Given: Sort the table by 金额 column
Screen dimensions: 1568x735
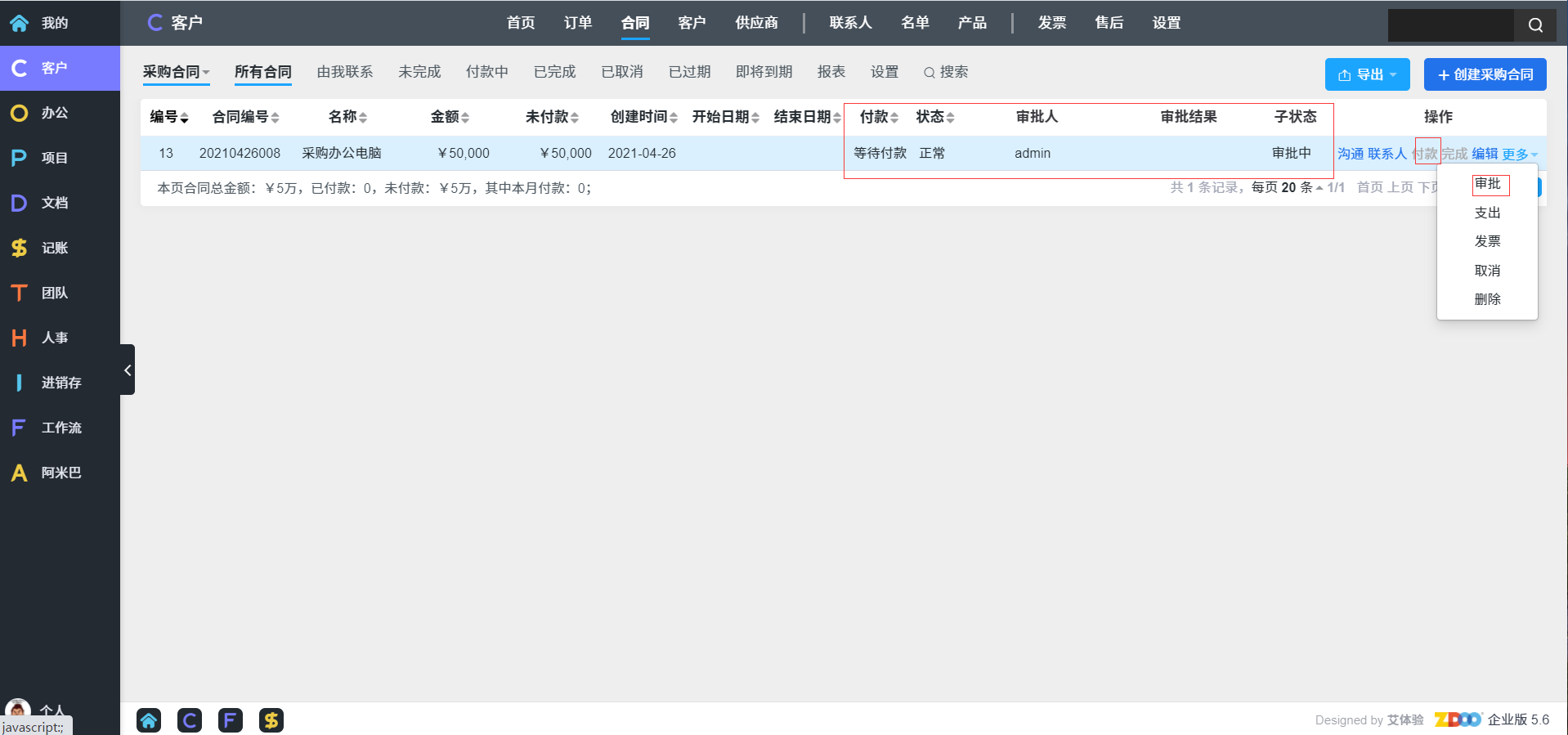Looking at the screenshot, I should (450, 117).
